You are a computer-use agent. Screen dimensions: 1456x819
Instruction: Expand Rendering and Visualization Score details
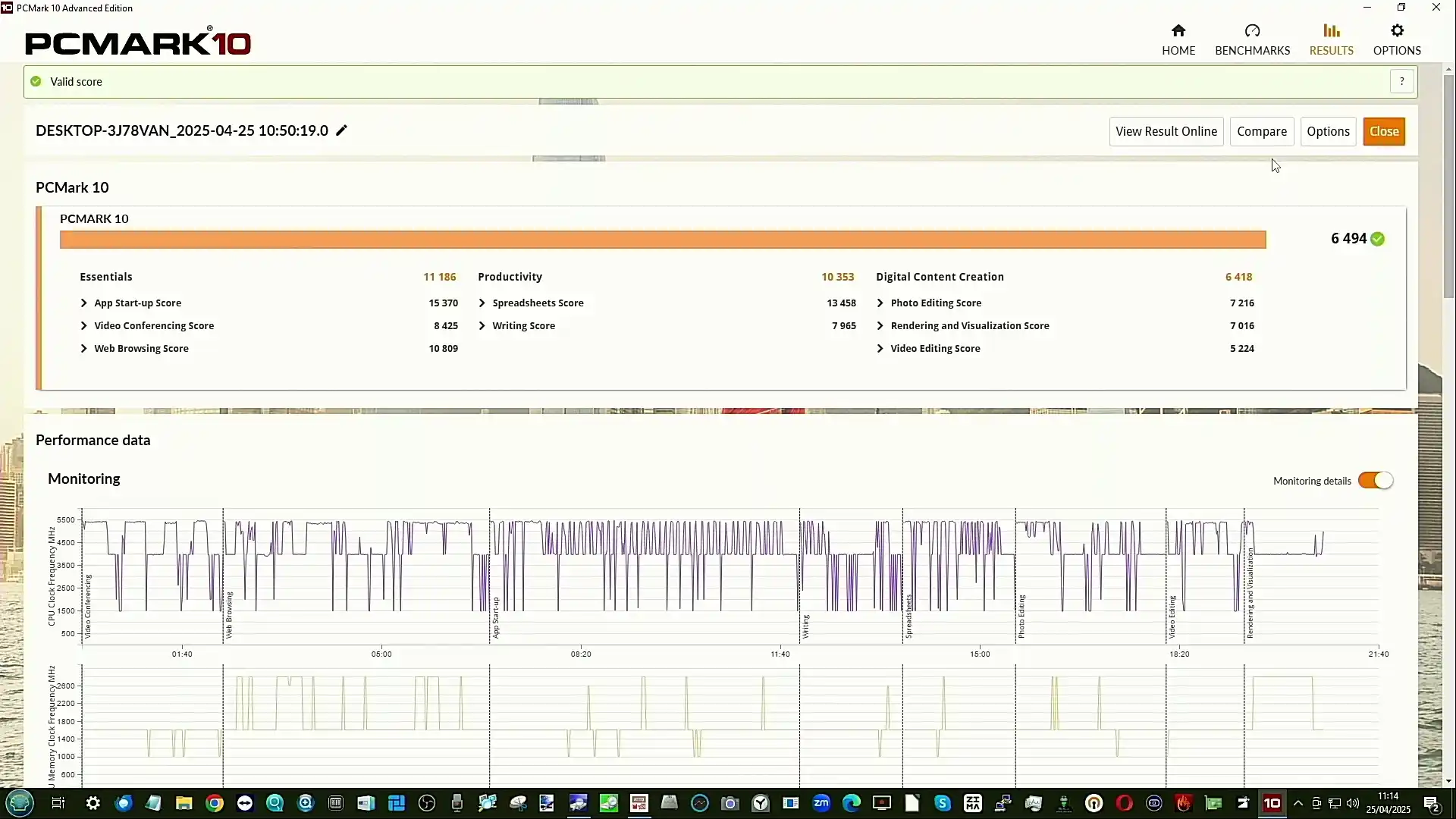(x=880, y=325)
